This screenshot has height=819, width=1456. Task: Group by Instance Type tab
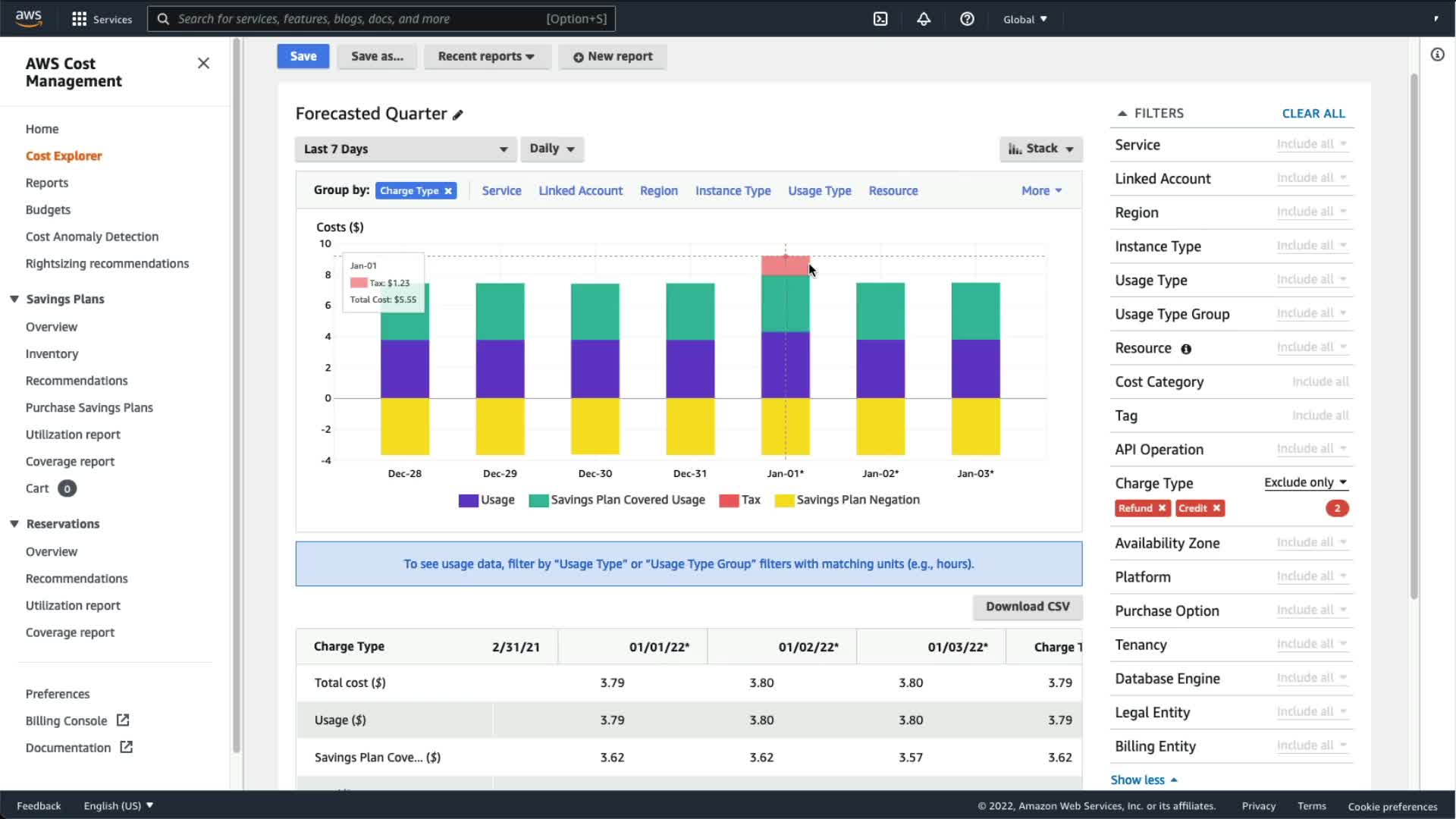(x=733, y=191)
